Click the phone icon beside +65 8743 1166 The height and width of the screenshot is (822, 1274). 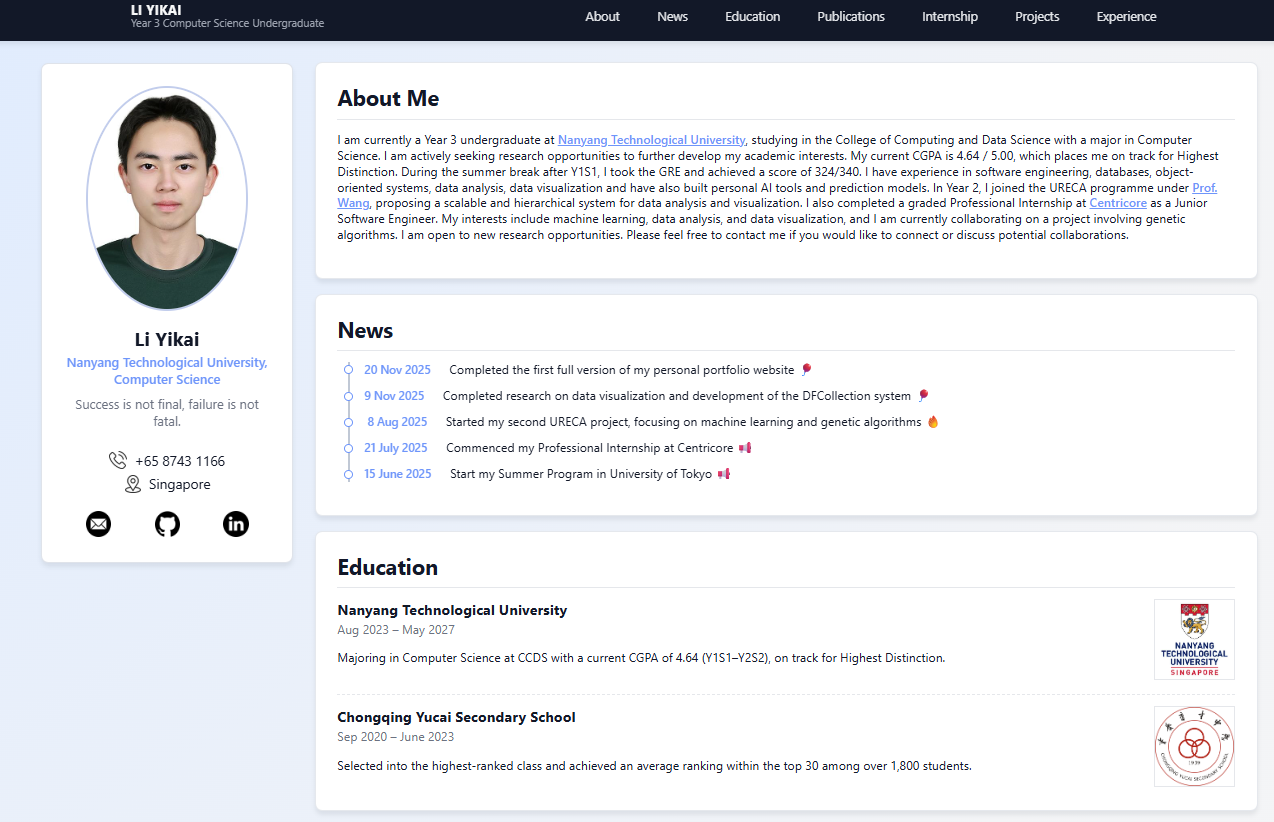(x=117, y=460)
